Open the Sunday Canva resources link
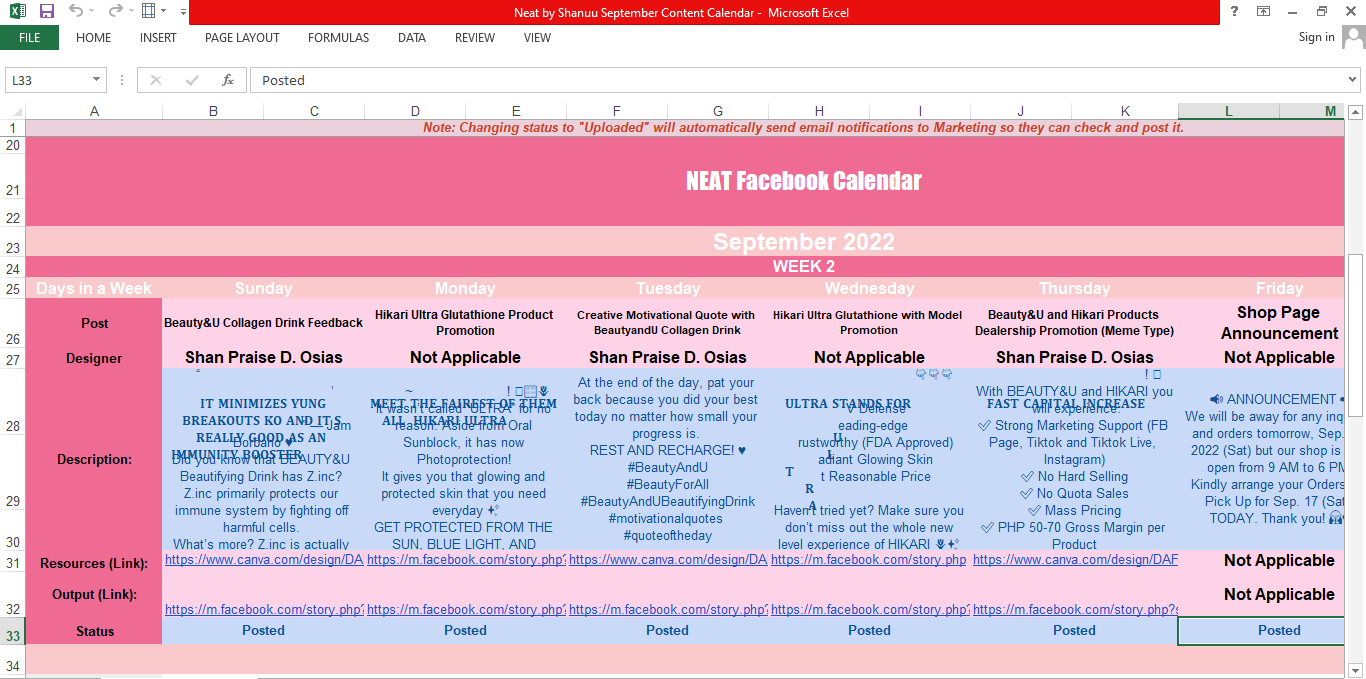Screen dimensions: 1366x679 coord(263,560)
